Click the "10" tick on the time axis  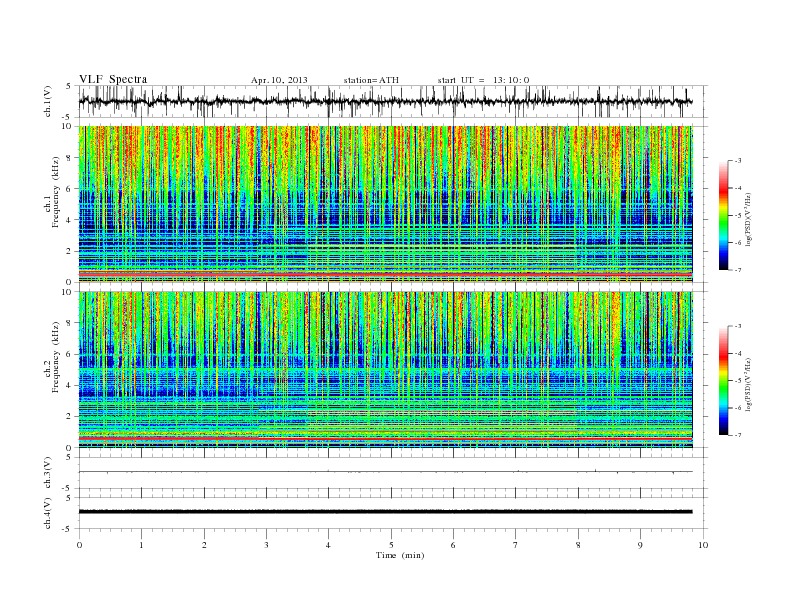[703, 545]
